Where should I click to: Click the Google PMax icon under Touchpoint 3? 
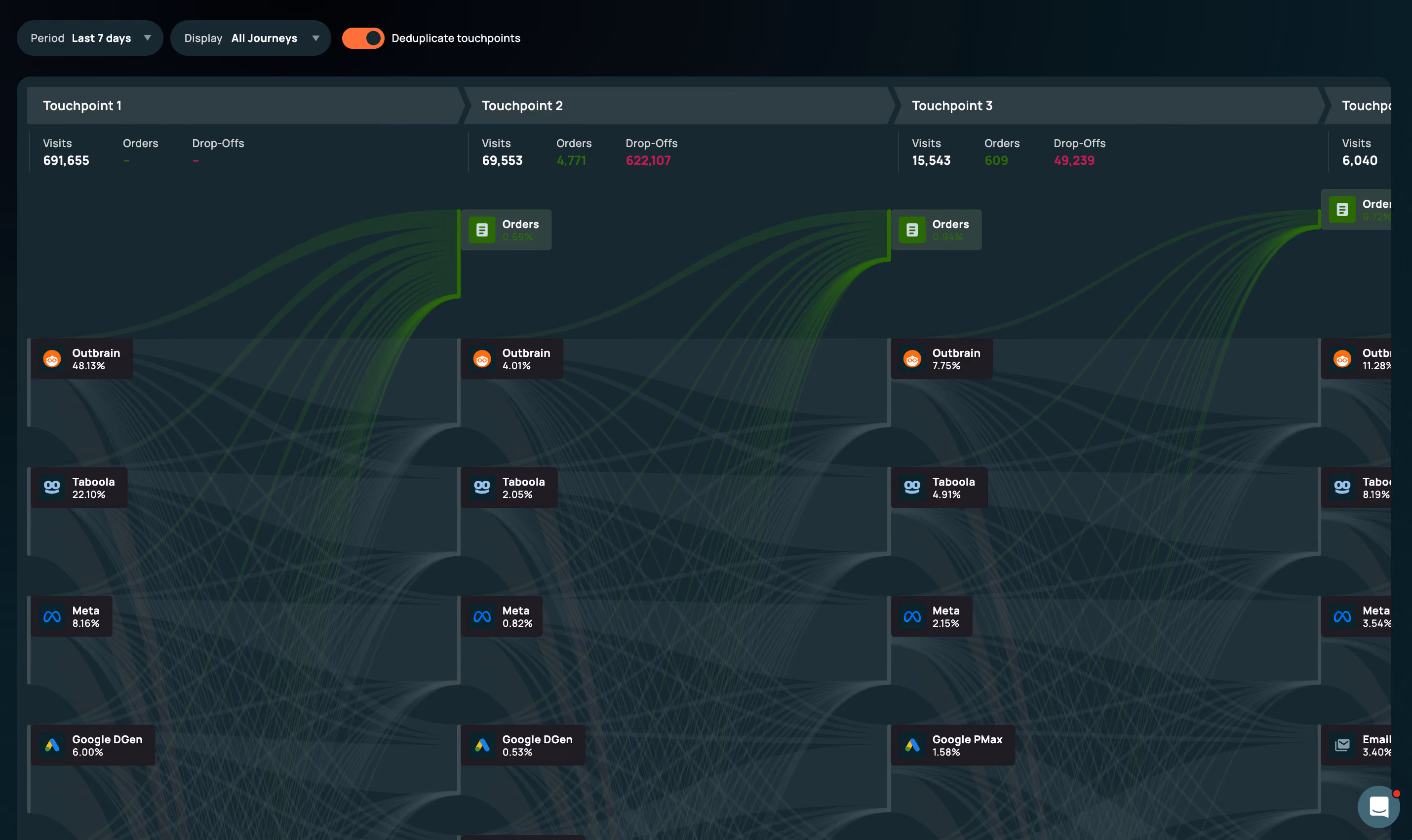coord(912,745)
